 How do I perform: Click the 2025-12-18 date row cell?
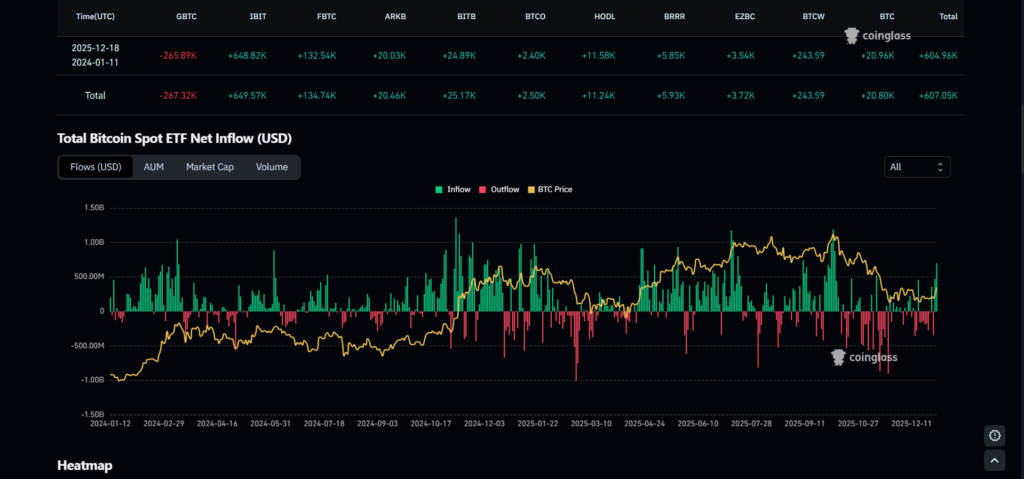[95, 48]
